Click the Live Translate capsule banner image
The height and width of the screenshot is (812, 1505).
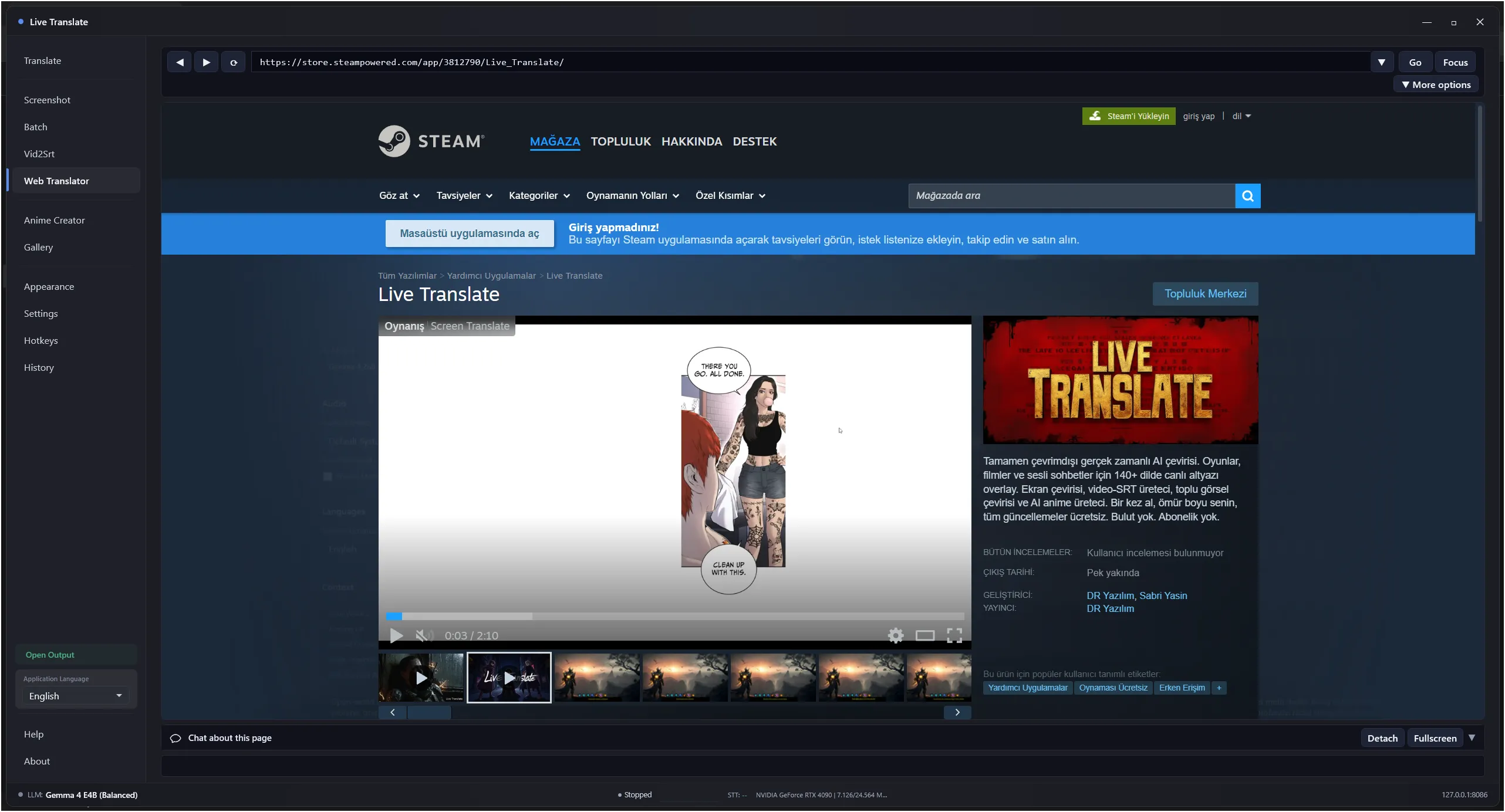pos(1120,380)
